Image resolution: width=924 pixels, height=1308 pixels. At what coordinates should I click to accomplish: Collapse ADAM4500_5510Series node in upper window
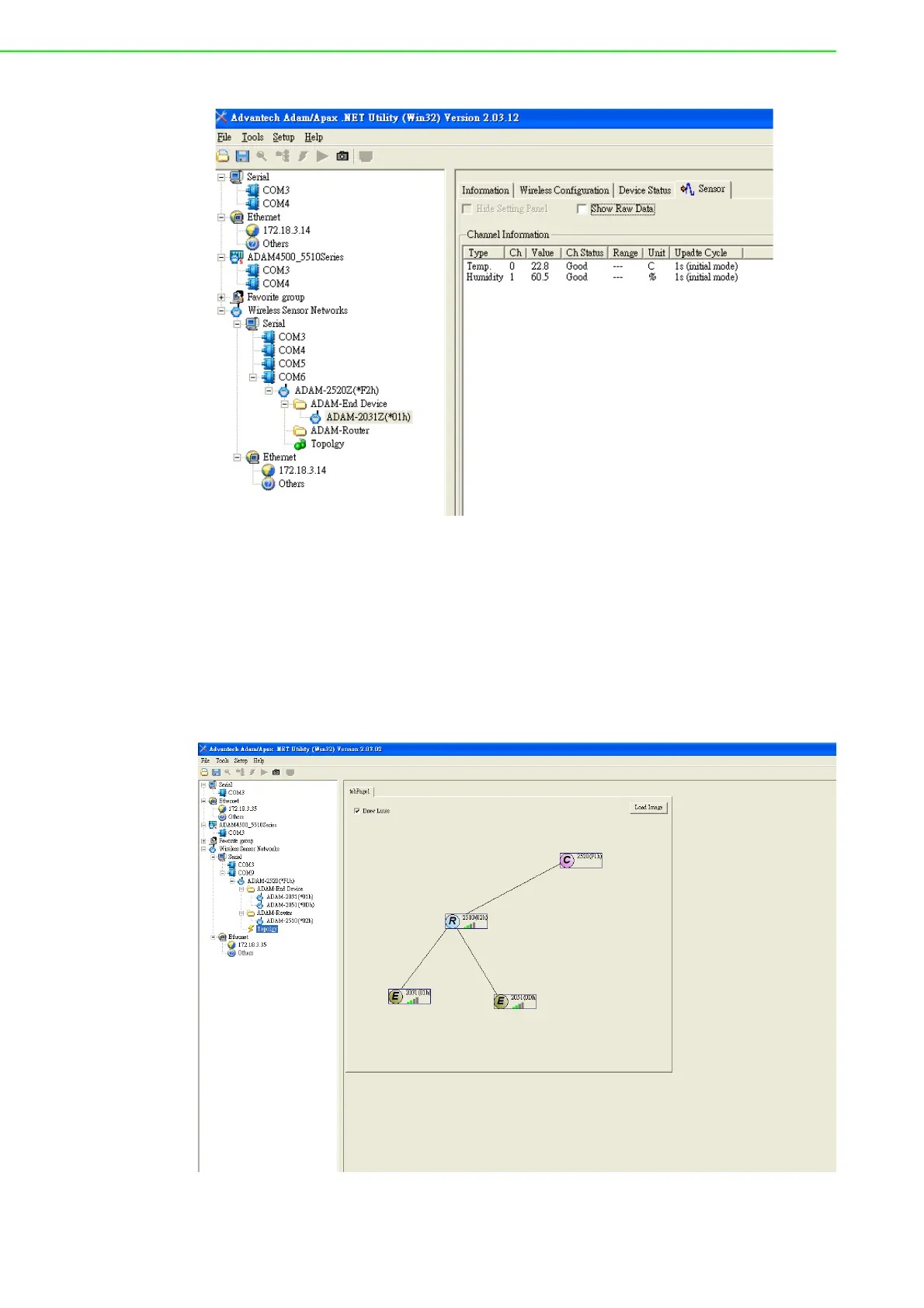[x=221, y=257]
